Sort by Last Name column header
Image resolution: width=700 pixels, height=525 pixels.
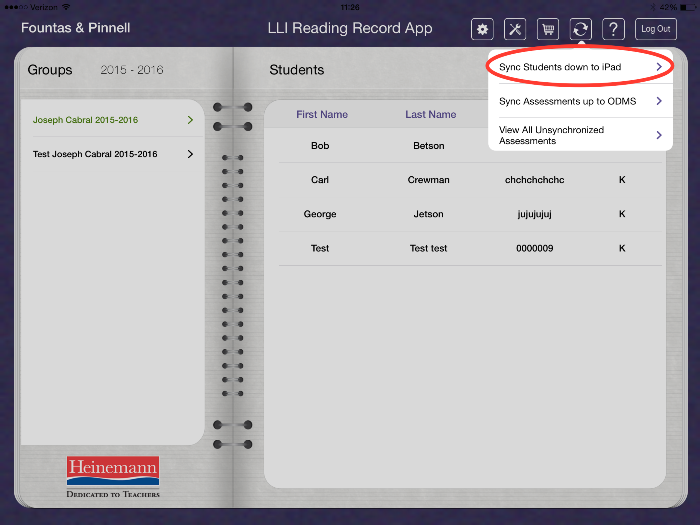point(430,115)
